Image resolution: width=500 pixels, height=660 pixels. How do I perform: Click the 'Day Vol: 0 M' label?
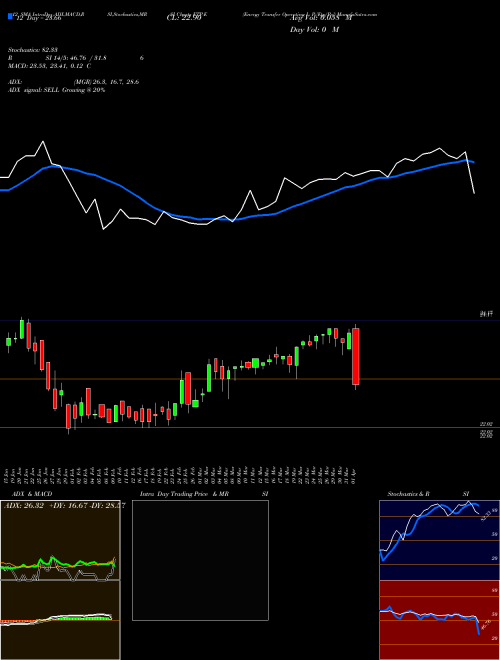coord(315,29)
